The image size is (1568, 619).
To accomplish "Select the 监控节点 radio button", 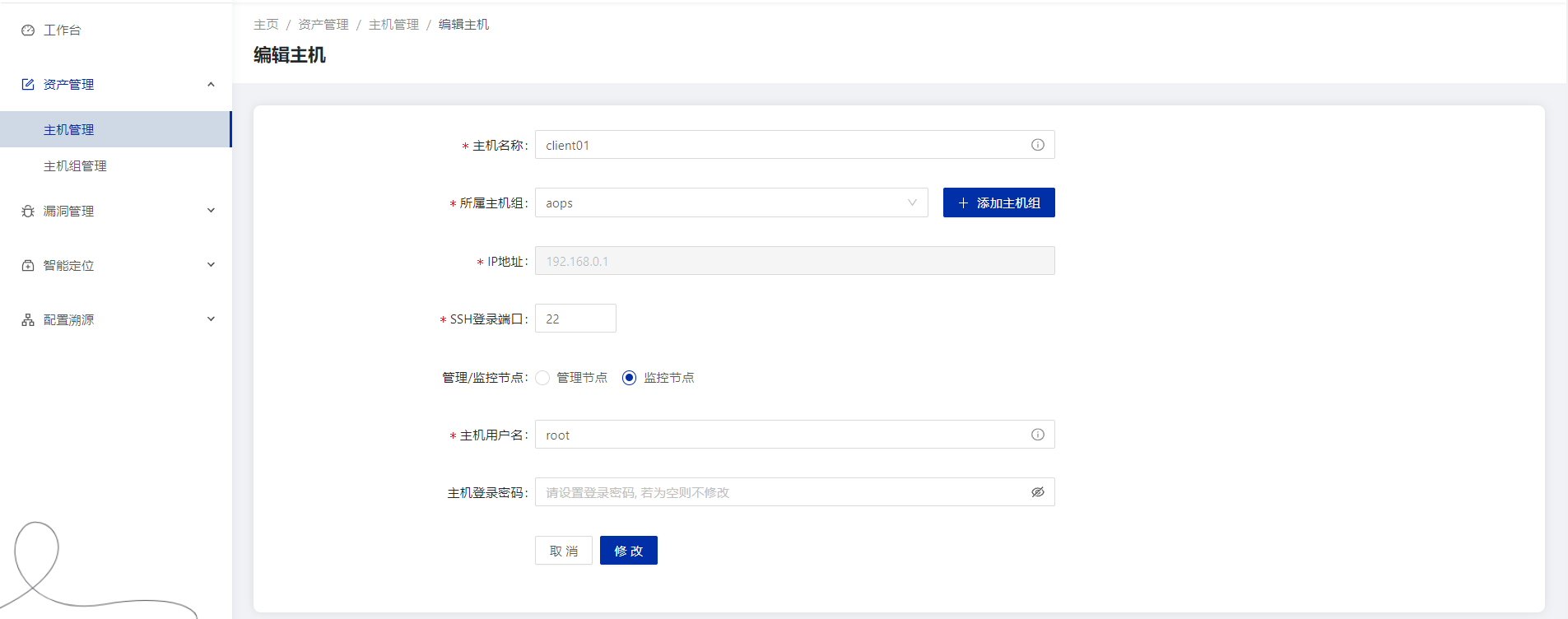I will 630,378.
